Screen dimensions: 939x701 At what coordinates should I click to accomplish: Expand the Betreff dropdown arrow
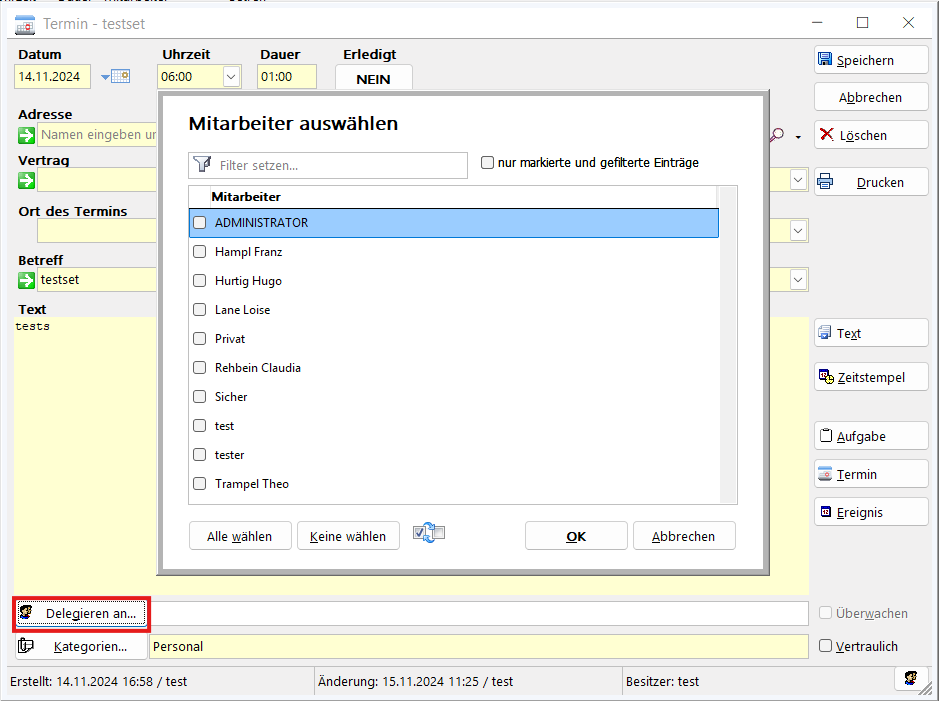[x=798, y=280]
